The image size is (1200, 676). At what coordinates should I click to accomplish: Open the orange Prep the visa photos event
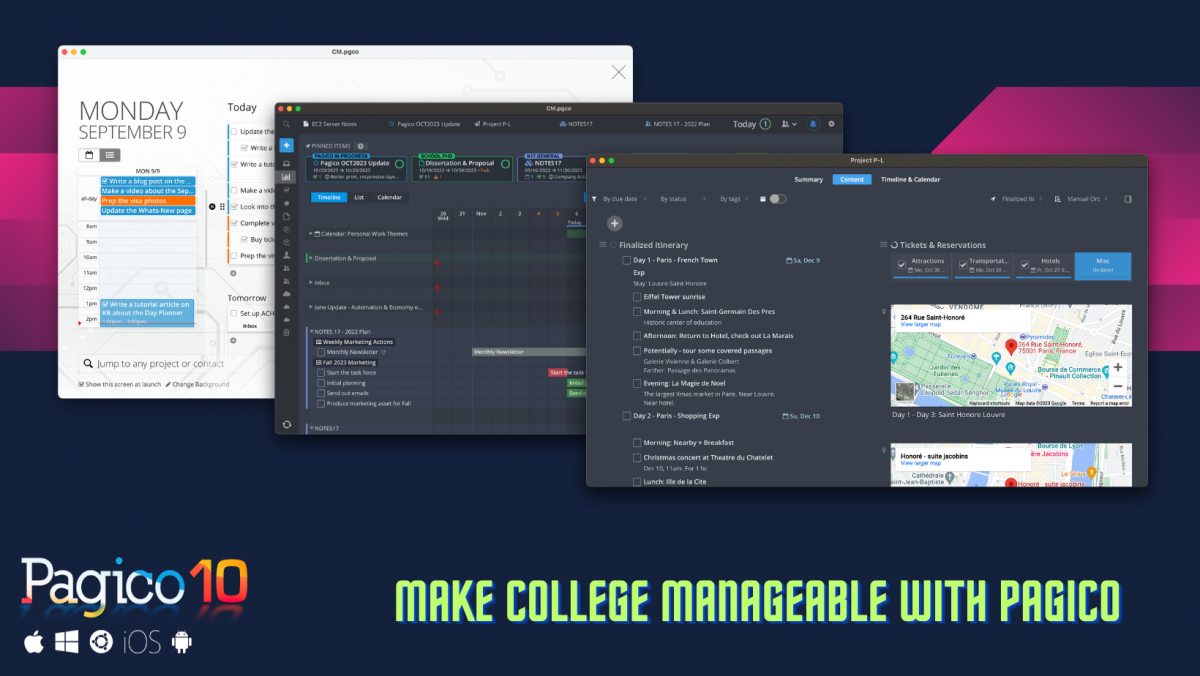147,201
